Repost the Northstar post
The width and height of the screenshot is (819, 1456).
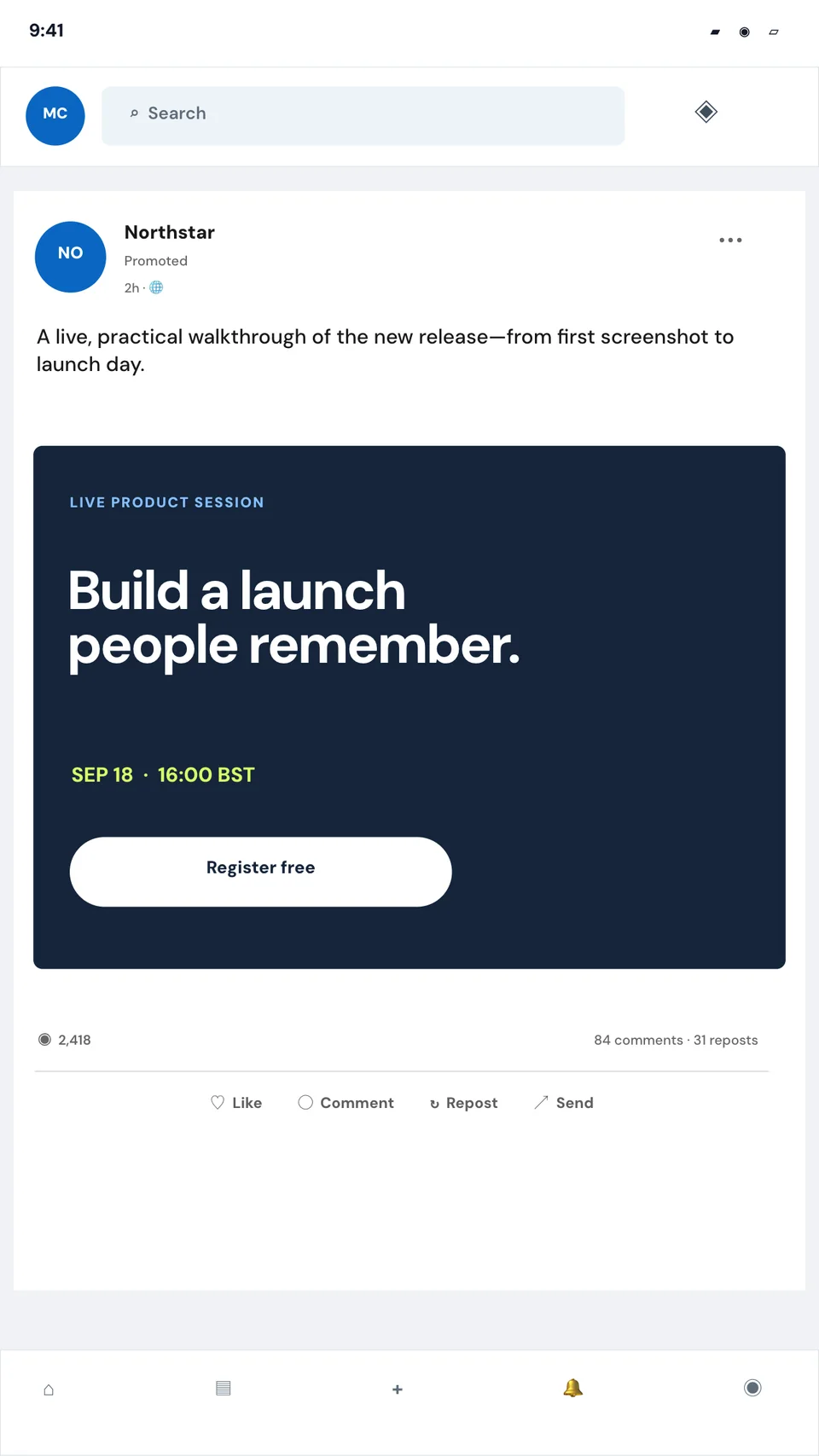click(x=463, y=1103)
